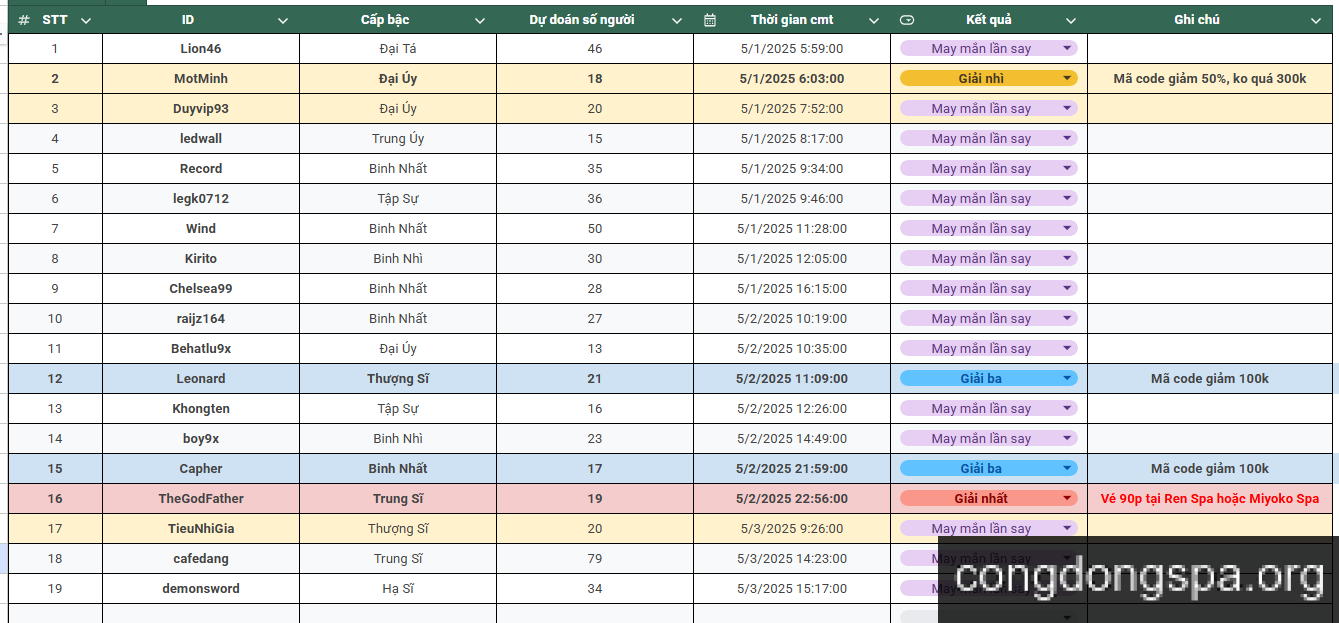Expand the Dự đoán số người column arrow

click(x=677, y=20)
